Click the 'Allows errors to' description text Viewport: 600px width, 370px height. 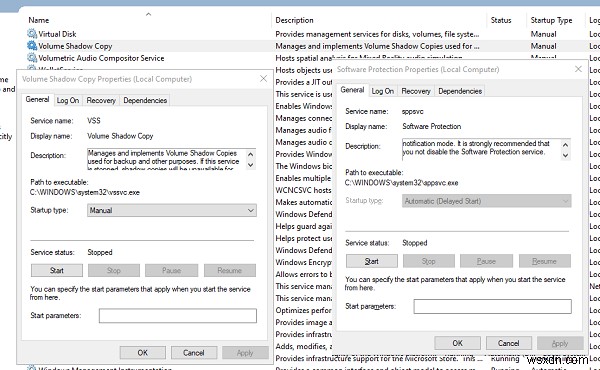point(303,274)
